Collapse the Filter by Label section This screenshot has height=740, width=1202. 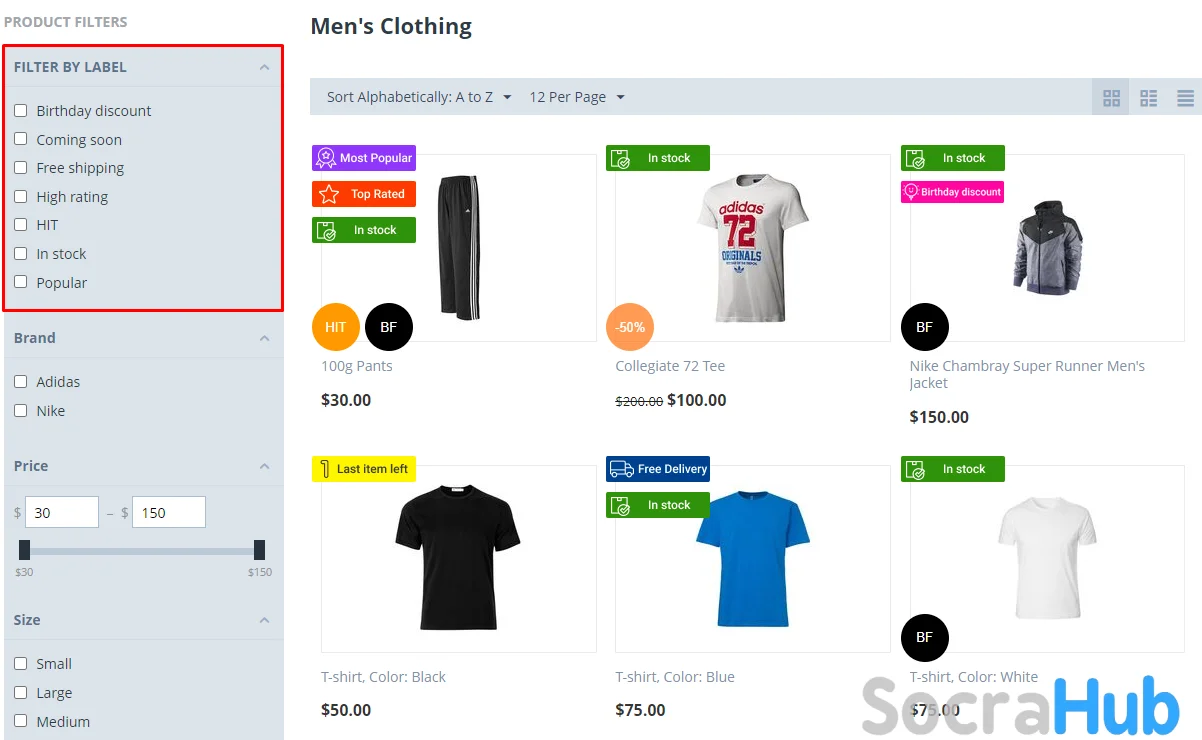[x=264, y=67]
